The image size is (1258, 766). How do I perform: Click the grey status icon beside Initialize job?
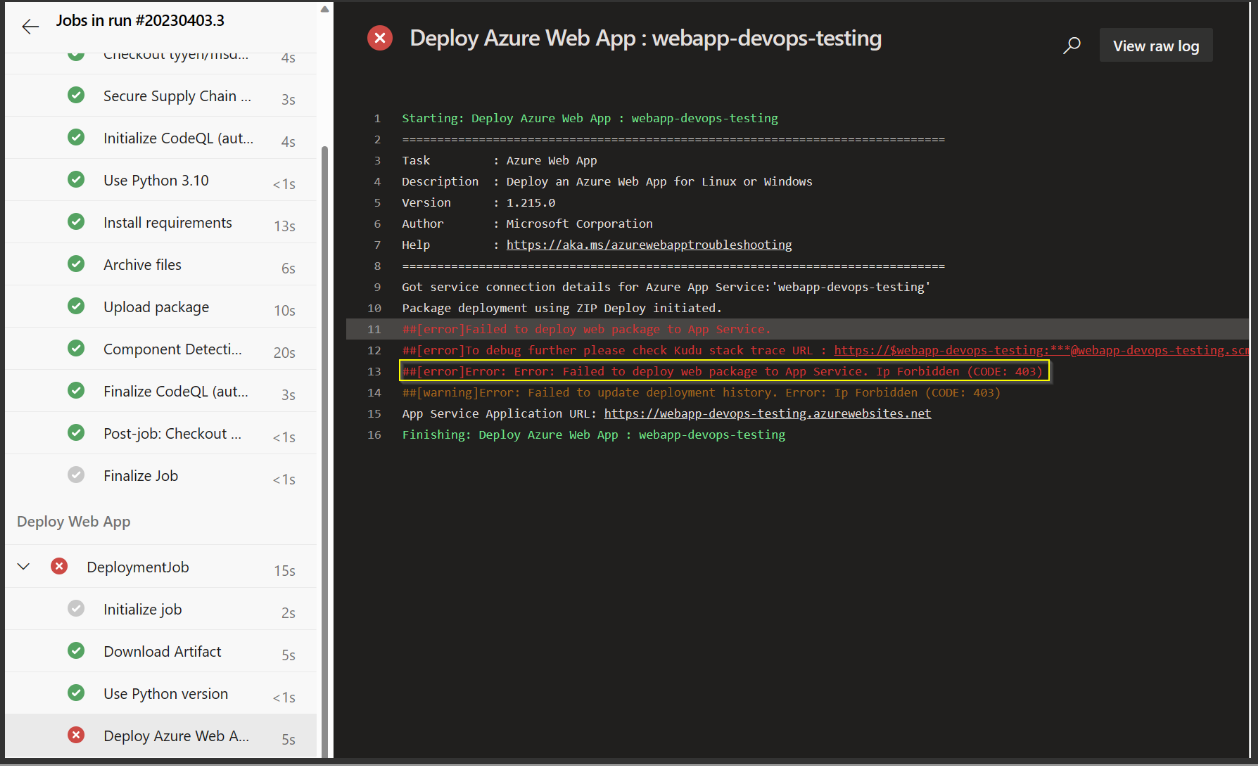click(x=76, y=608)
